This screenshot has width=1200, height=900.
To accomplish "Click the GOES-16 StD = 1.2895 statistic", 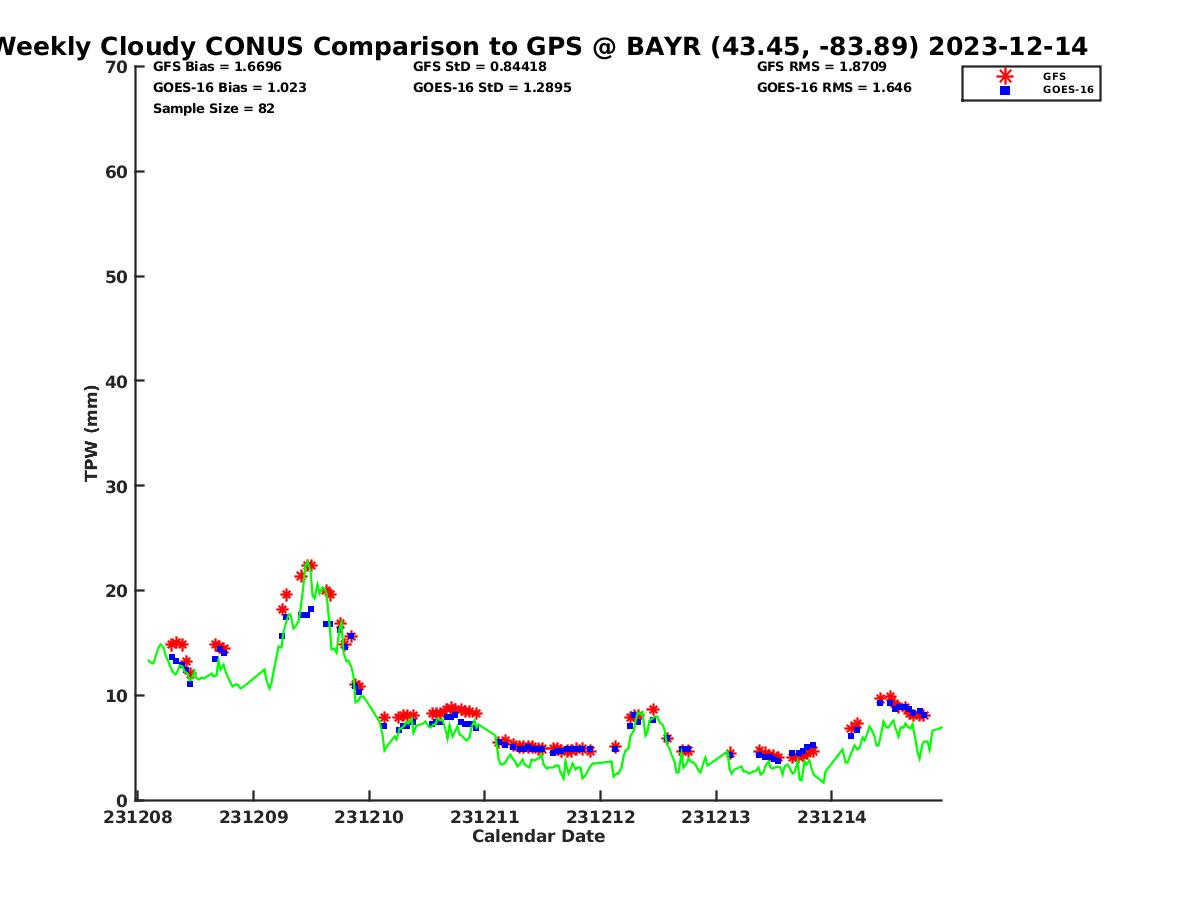I will tap(492, 88).
